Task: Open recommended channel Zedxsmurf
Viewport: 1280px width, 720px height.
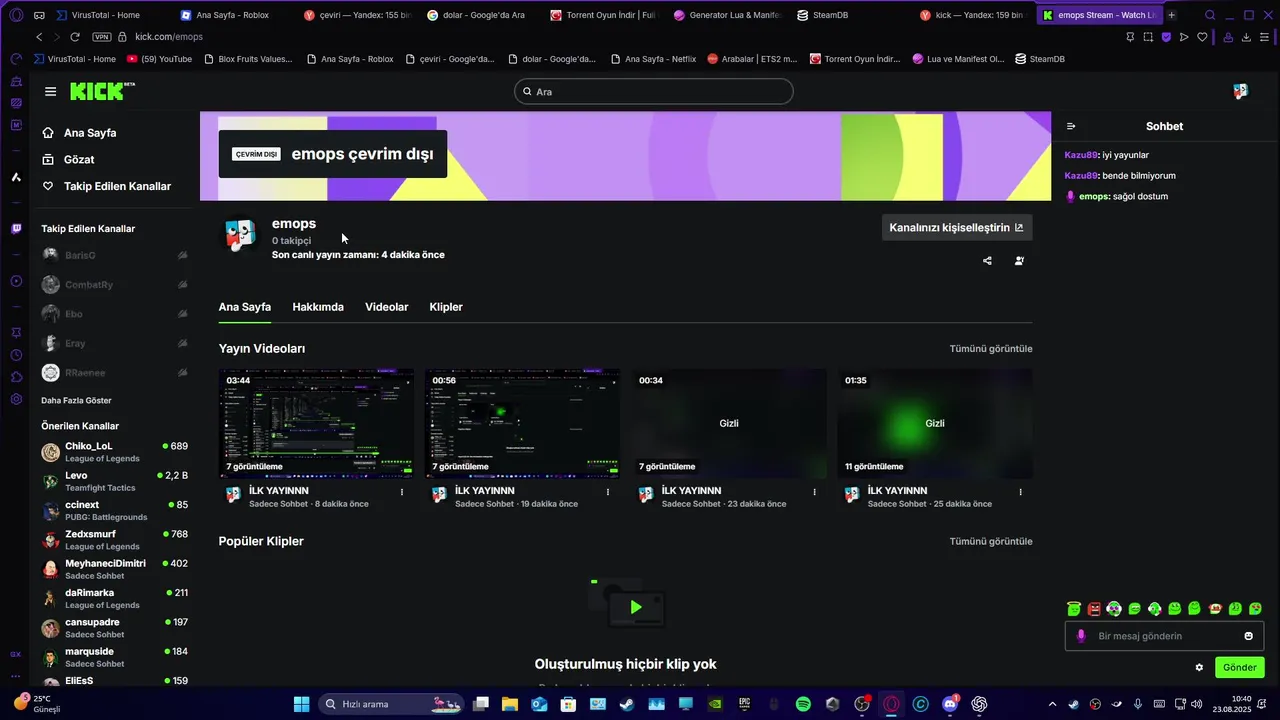Action: pyautogui.click(x=114, y=540)
